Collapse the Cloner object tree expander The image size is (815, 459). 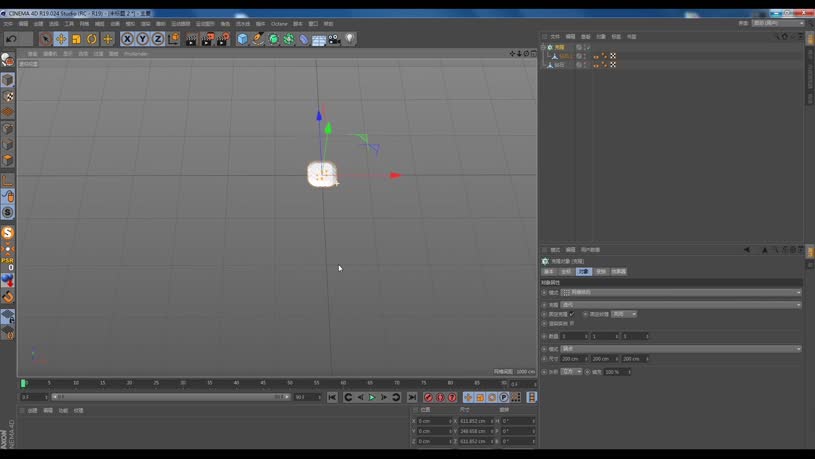543,47
